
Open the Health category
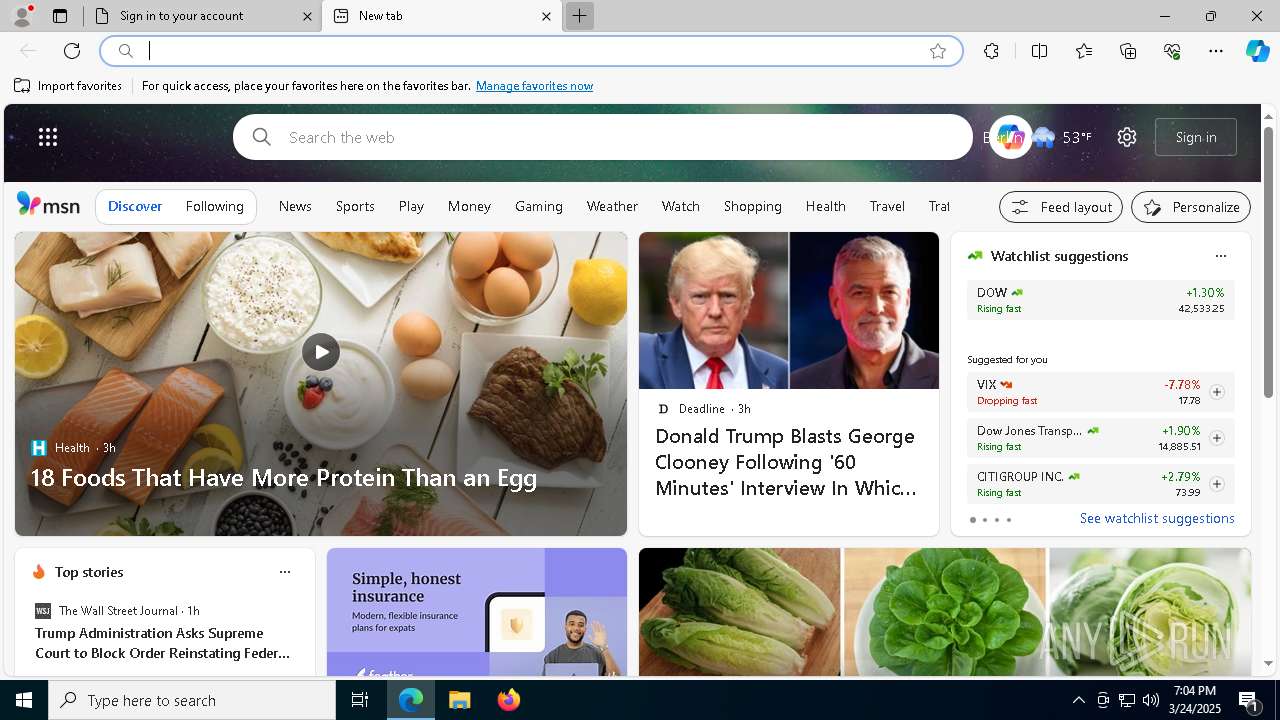(x=826, y=206)
